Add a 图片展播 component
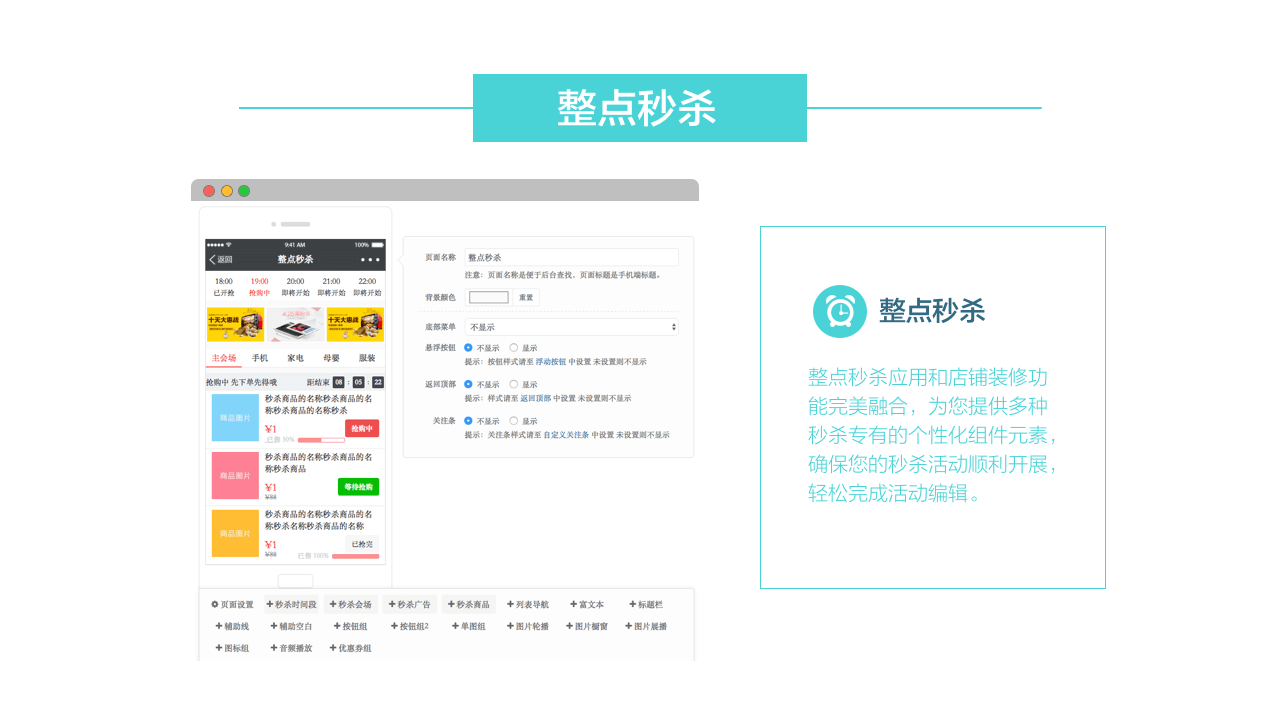The height and width of the screenshot is (720, 1280). point(646,627)
